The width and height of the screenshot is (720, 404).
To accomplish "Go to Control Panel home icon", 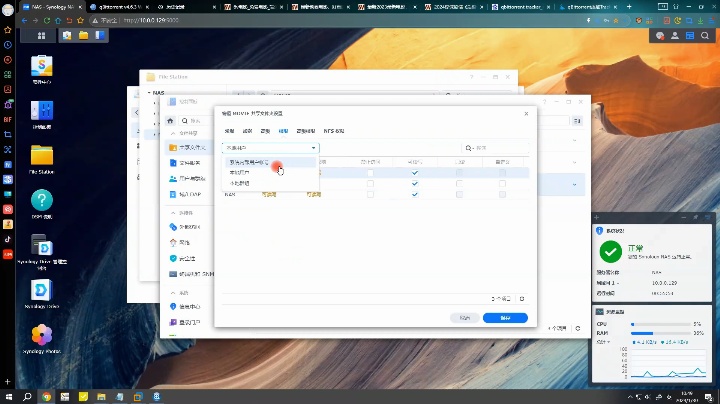I will click(x=170, y=121).
